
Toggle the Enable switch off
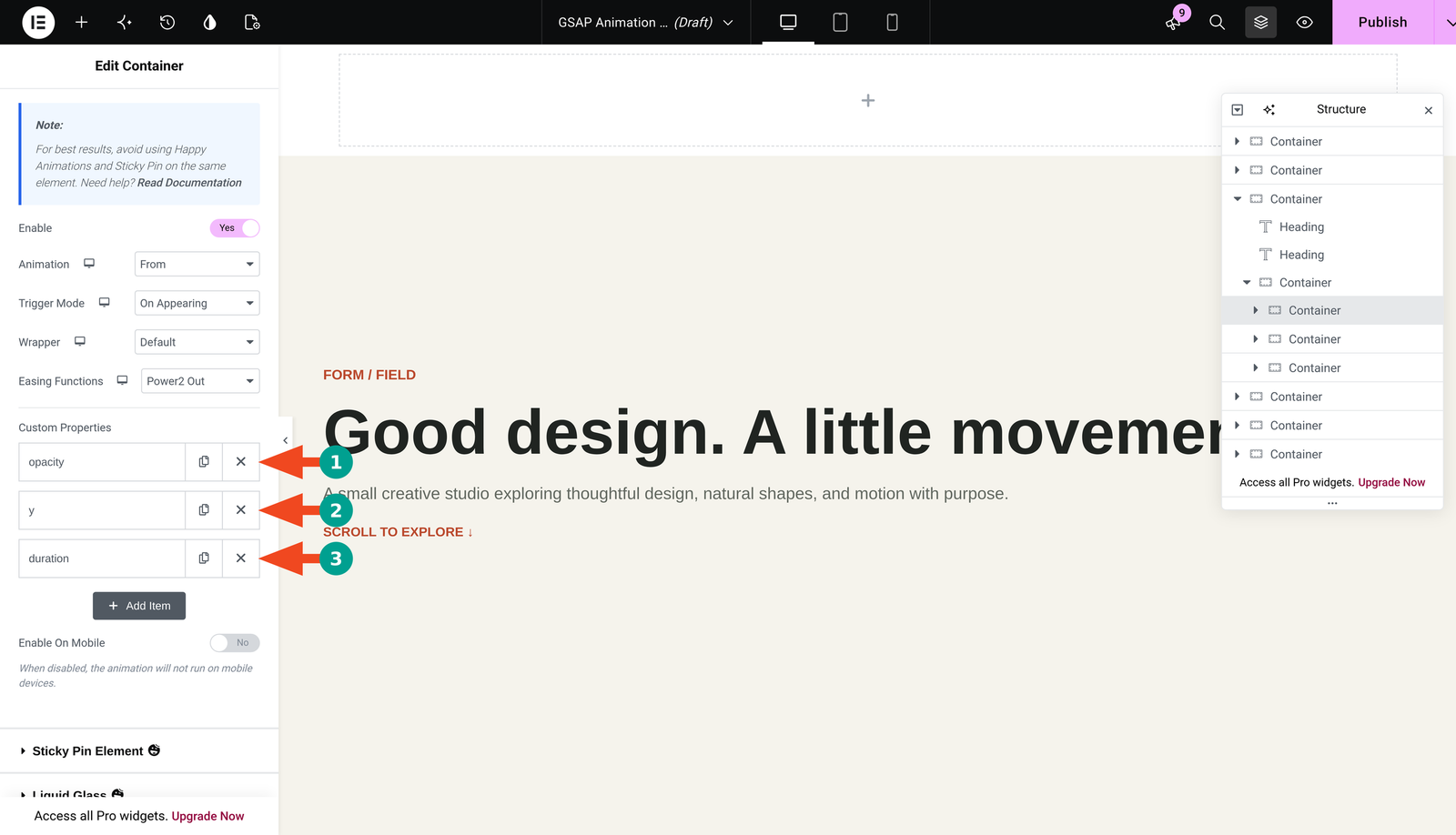click(235, 228)
